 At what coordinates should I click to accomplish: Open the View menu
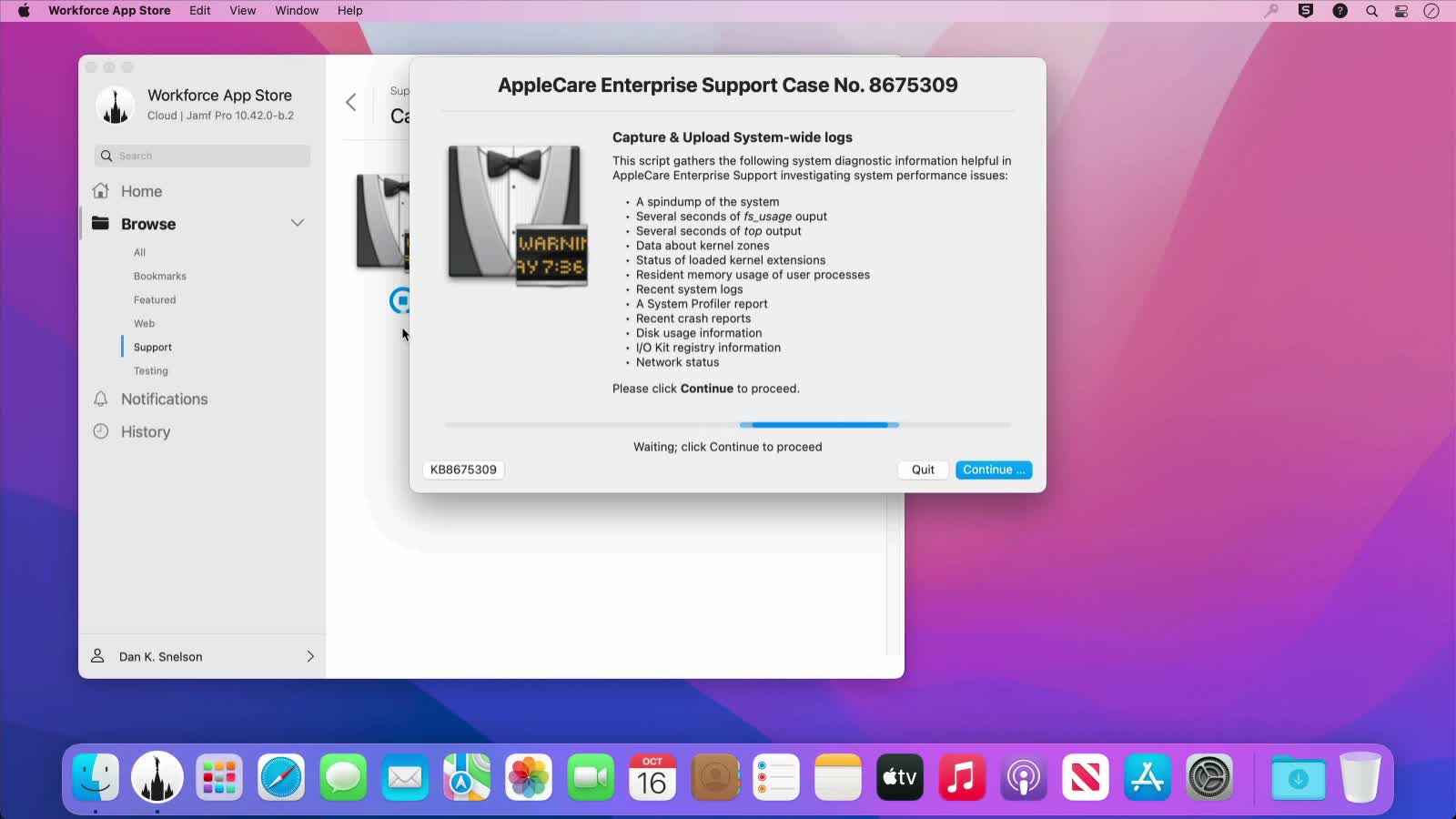(242, 11)
